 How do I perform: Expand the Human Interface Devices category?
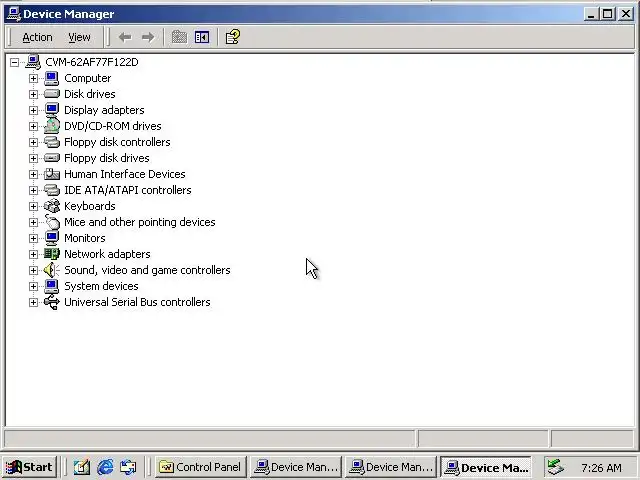[x=33, y=174]
